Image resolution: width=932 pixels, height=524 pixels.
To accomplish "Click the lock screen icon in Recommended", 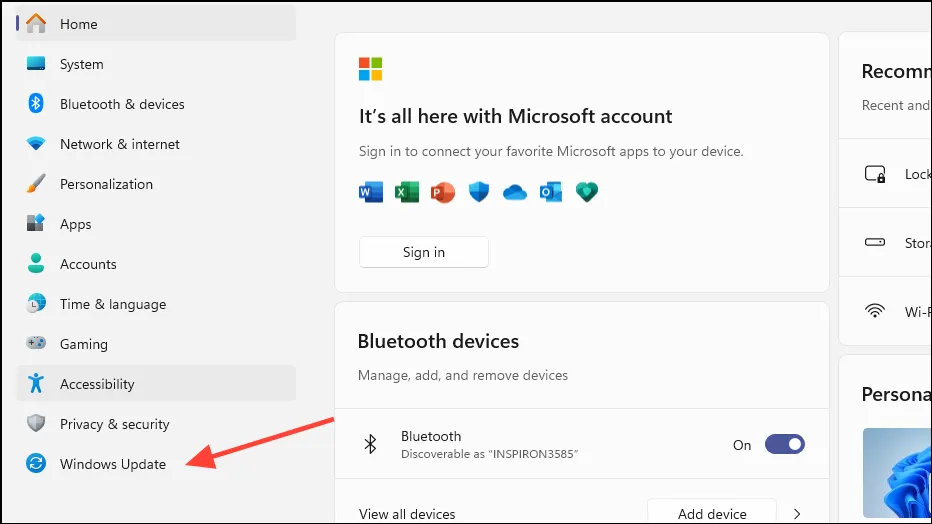I will click(875, 174).
